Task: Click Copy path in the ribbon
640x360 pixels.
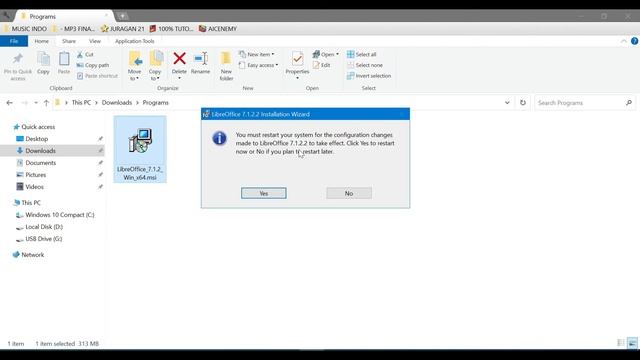Action: click(93, 65)
